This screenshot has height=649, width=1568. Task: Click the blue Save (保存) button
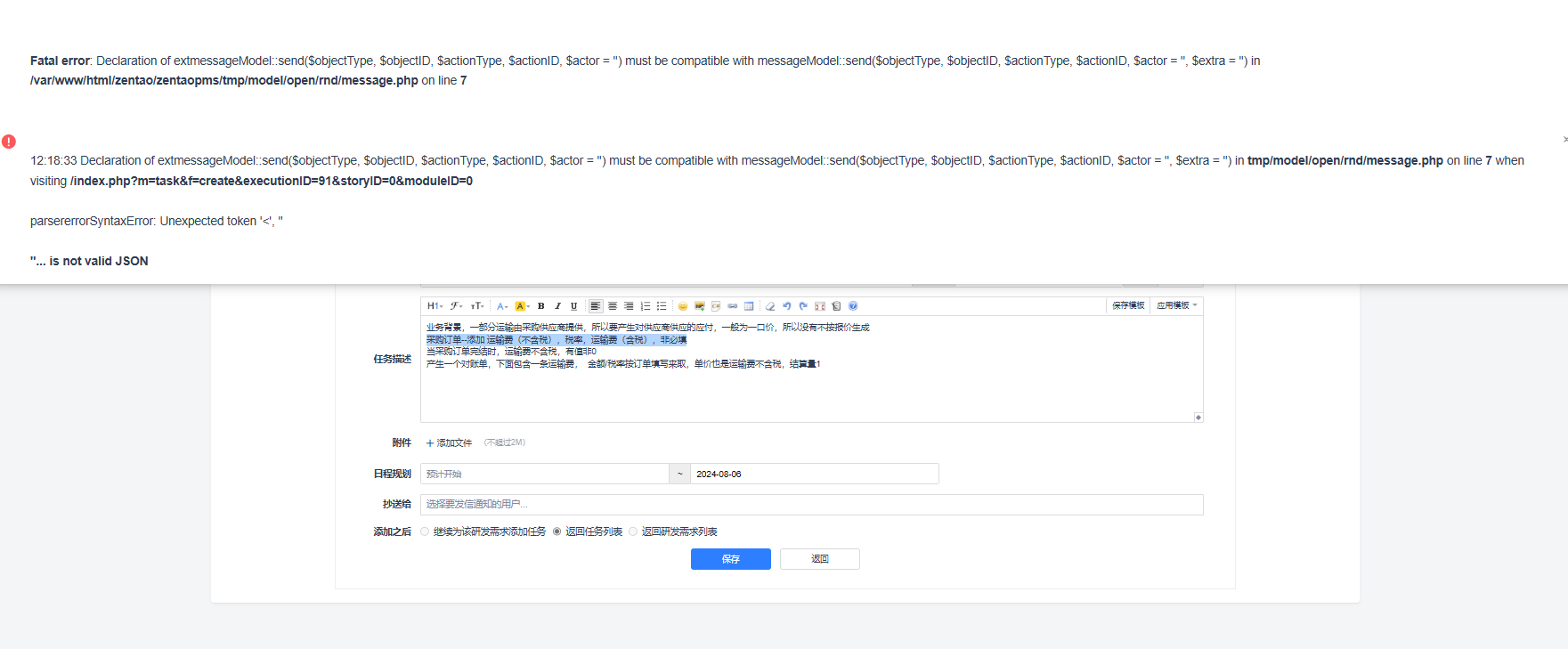click(x=731, y=559)
